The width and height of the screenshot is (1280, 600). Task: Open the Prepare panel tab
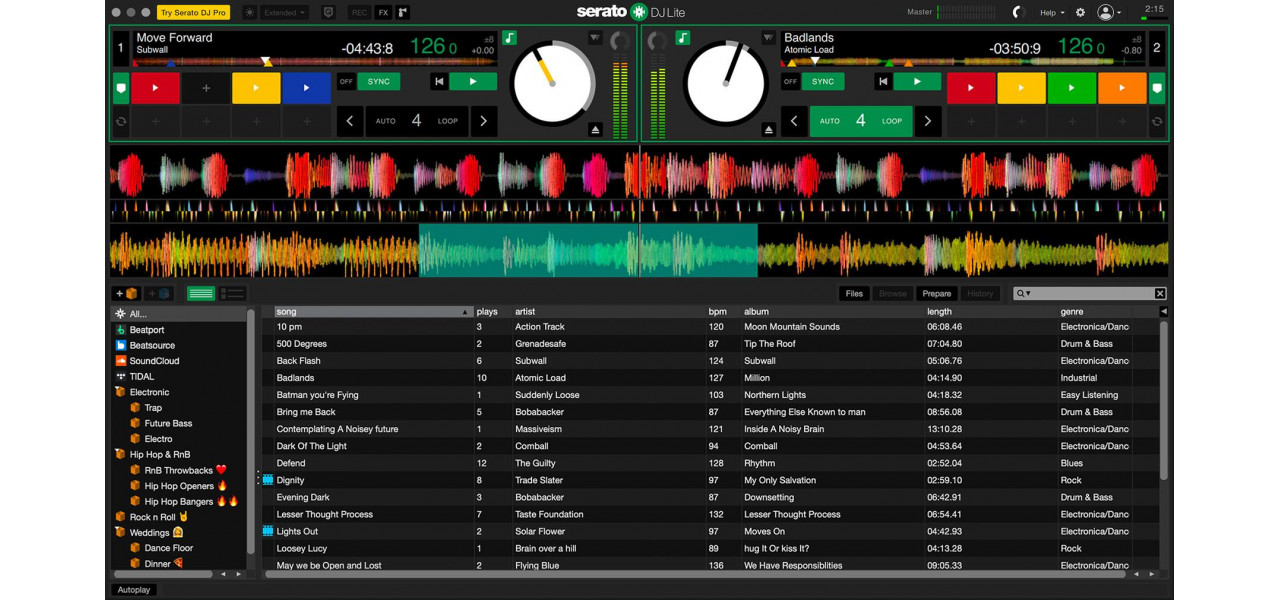[x=937, y=293]
